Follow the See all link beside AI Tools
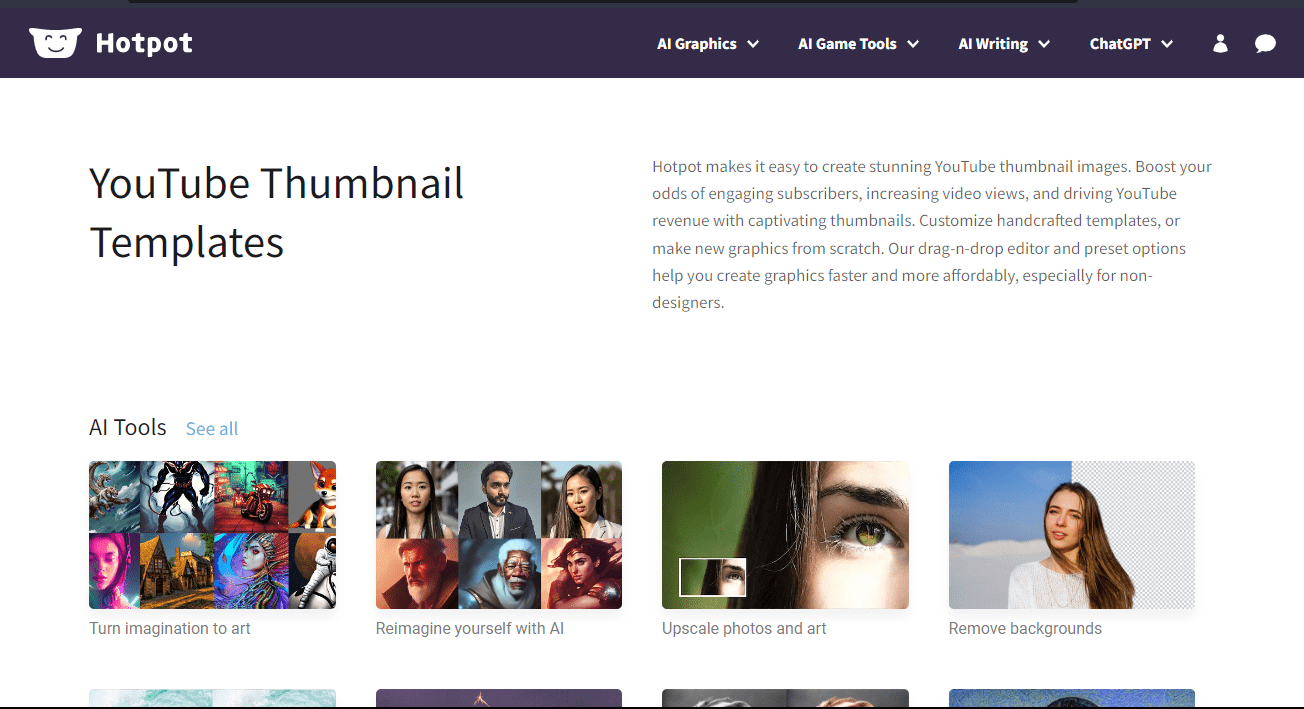Viewport: 1304px width, 709px height. (212, 429)
